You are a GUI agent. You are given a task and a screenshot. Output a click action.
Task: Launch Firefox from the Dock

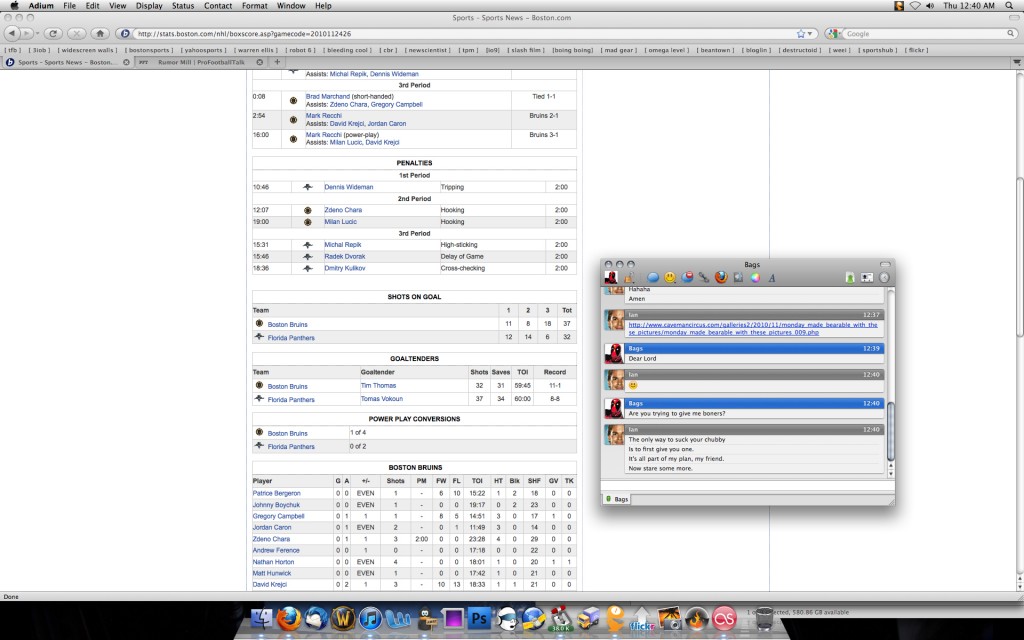coord(289,617)
